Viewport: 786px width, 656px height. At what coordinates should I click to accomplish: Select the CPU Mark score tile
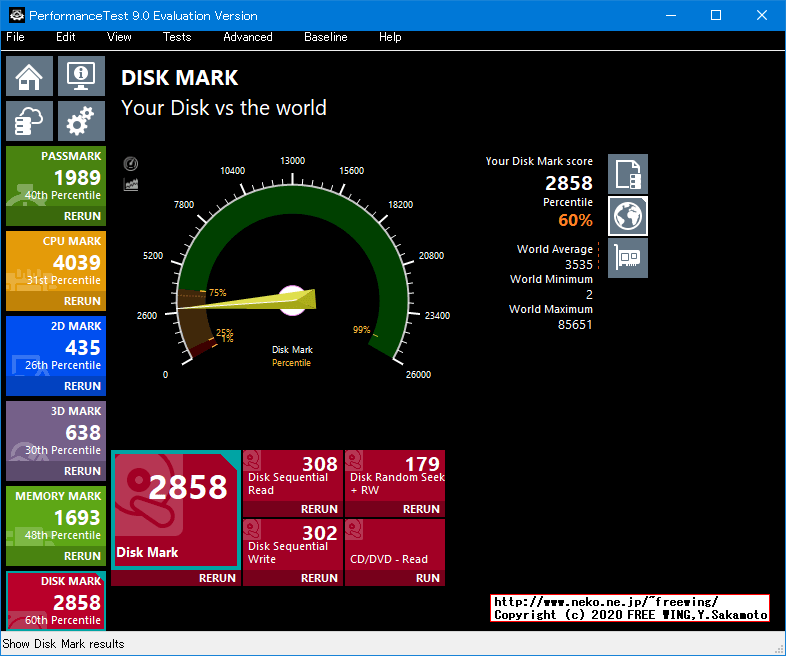pos(55,262)
